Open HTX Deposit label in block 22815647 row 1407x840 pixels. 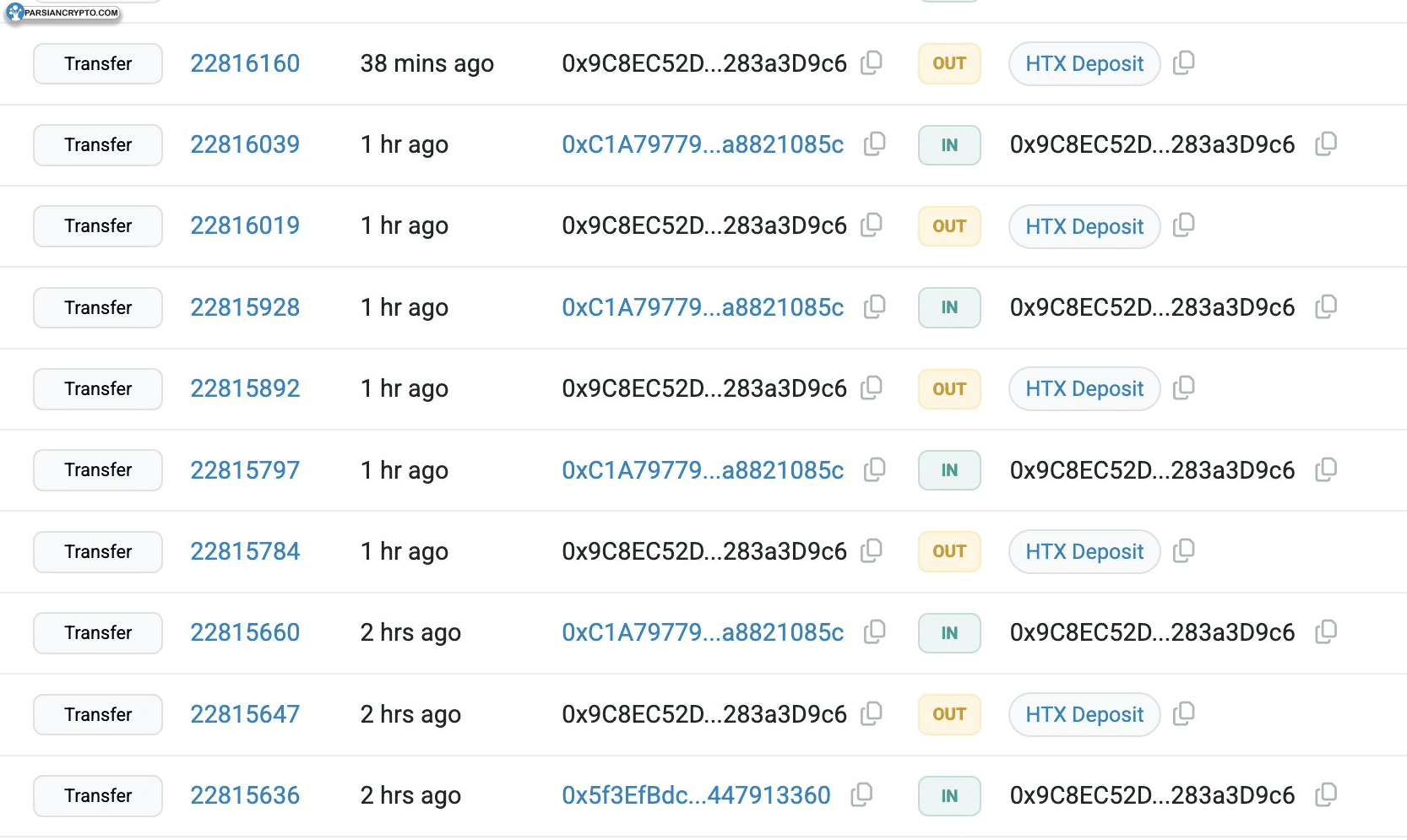click(1084, 714)
